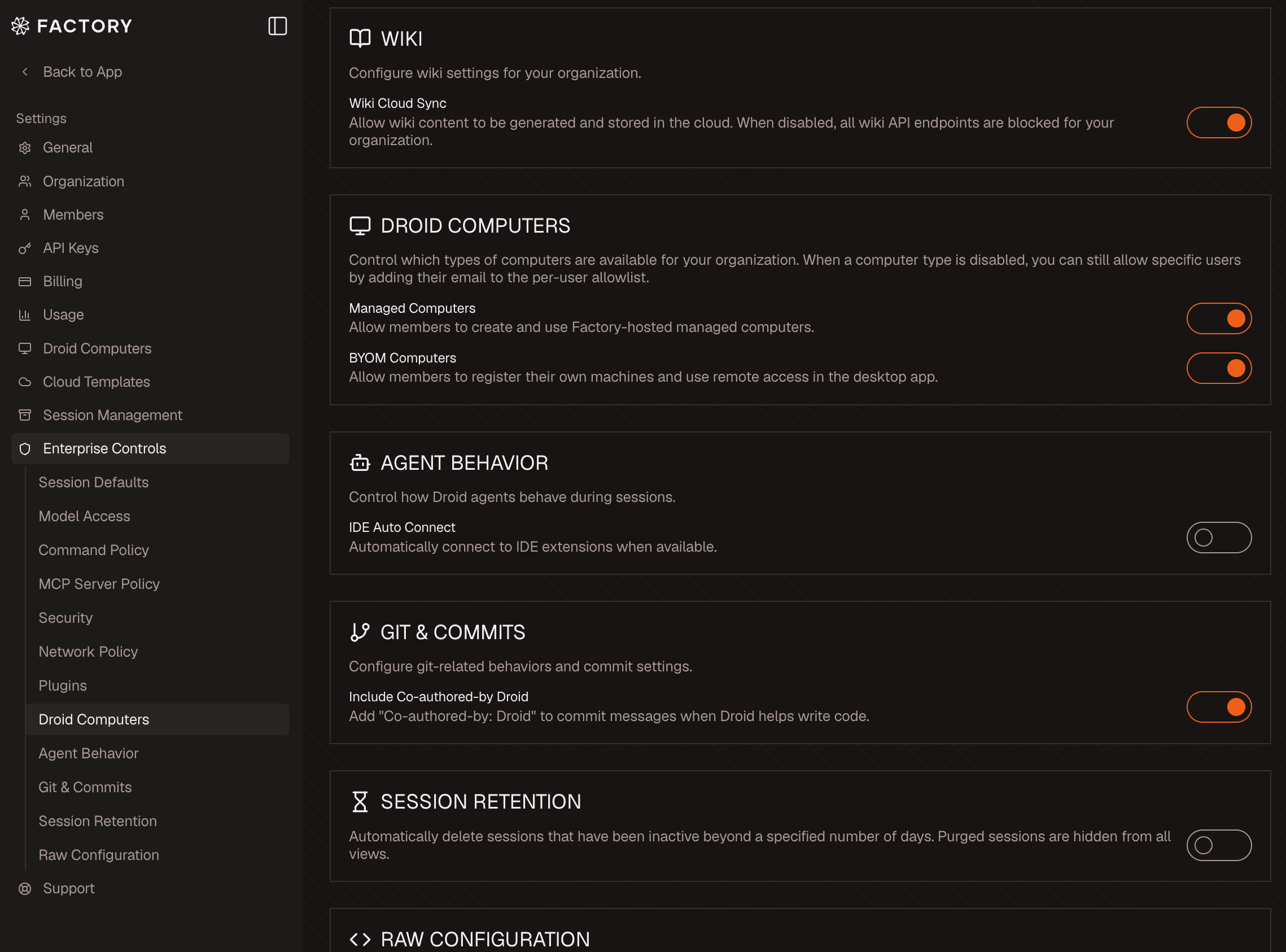The width and height of the screenshot is (1286, 952).
Task: Jump to Model Access subsection
Action: point(158,516)
